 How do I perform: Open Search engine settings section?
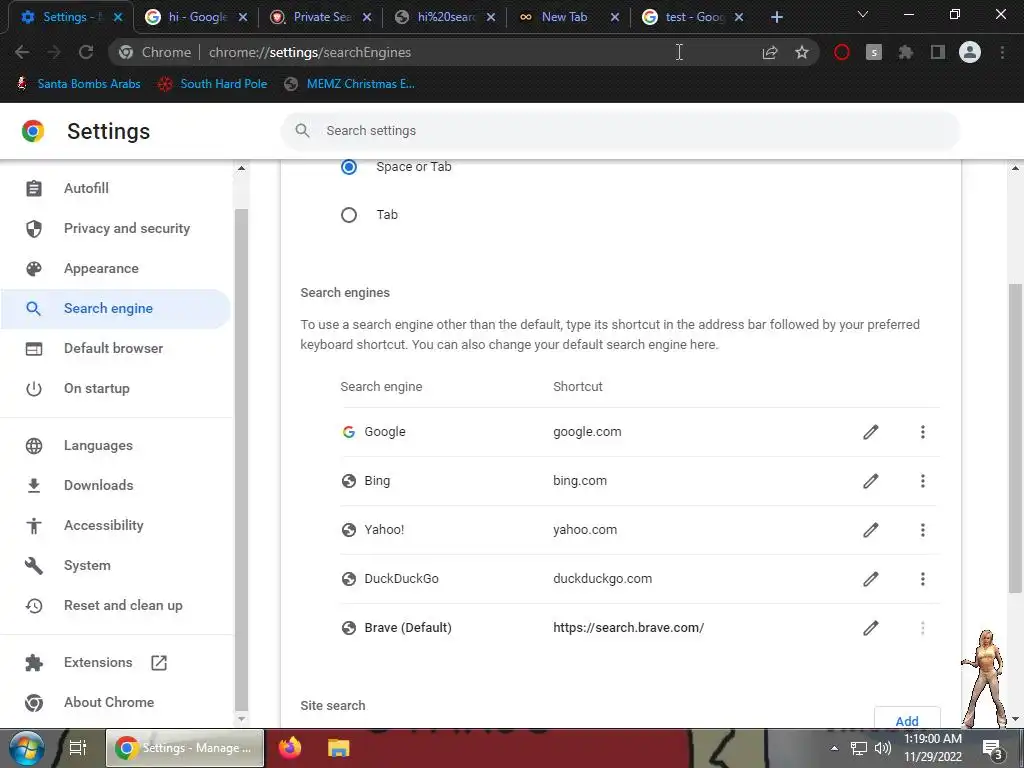tap(116, 308)
